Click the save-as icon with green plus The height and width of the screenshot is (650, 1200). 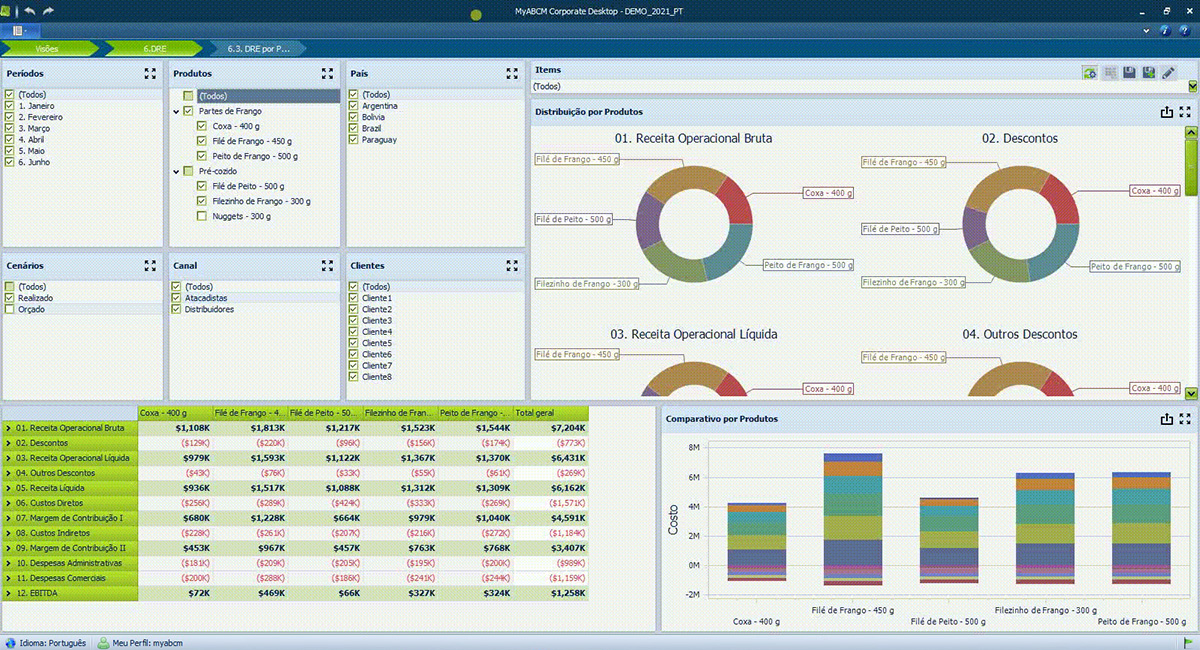[x=1149, y=73]
